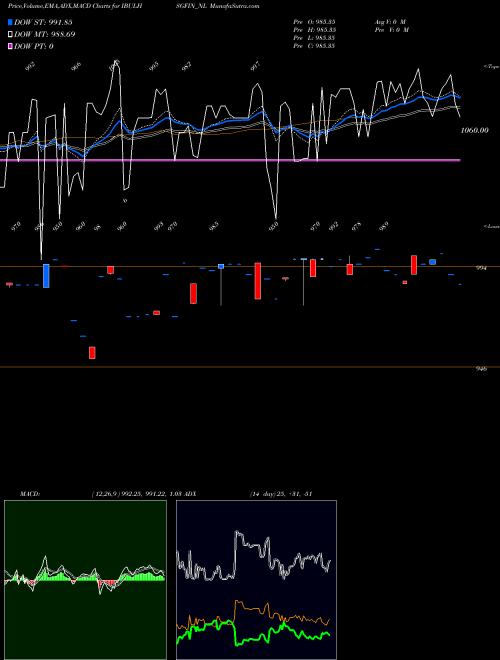Click the magenta horizontal DOW PT line
The width and height of the screenshot is (500, 660).
[230, 160]
